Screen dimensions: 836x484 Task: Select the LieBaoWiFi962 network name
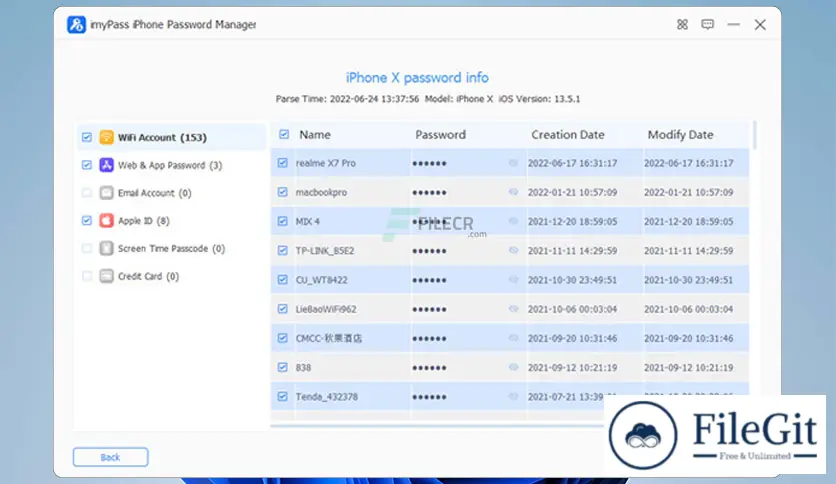(326, 309)
